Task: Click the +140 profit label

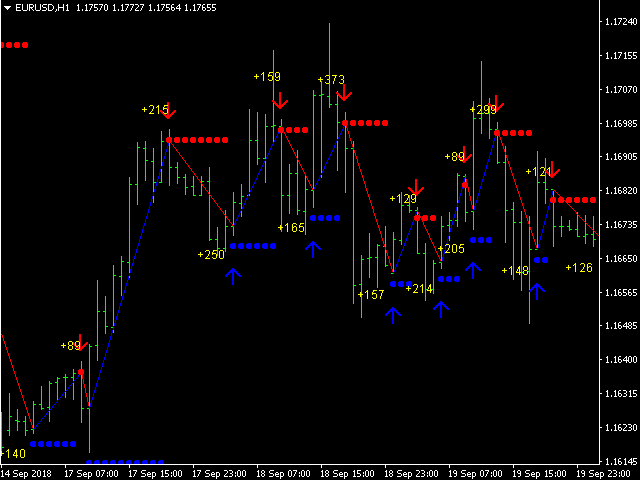Action: click(13, 453)
